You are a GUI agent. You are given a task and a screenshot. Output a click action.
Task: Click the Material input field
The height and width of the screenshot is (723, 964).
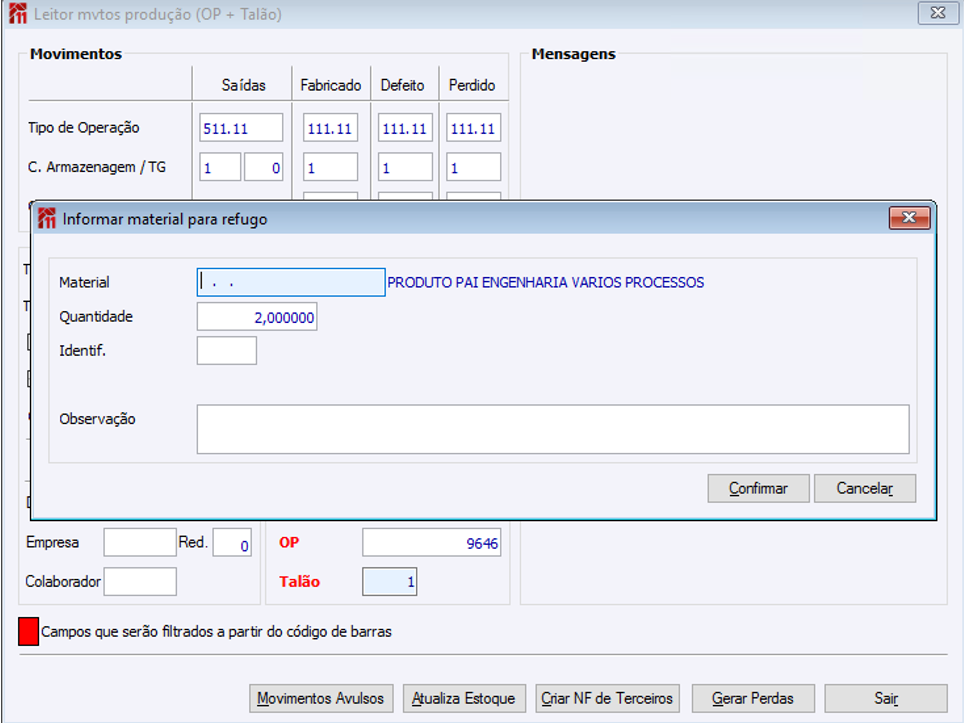291,282
